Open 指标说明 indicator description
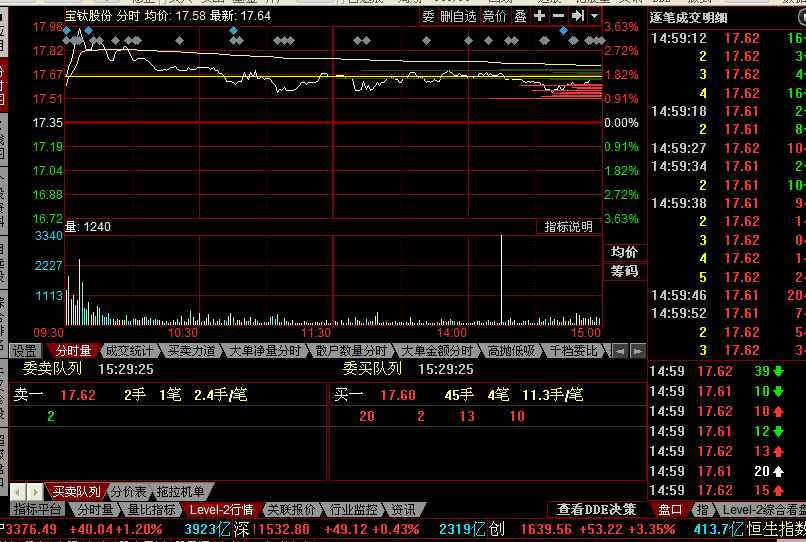Screen dimensions: 806x542 tap(569, 226)
